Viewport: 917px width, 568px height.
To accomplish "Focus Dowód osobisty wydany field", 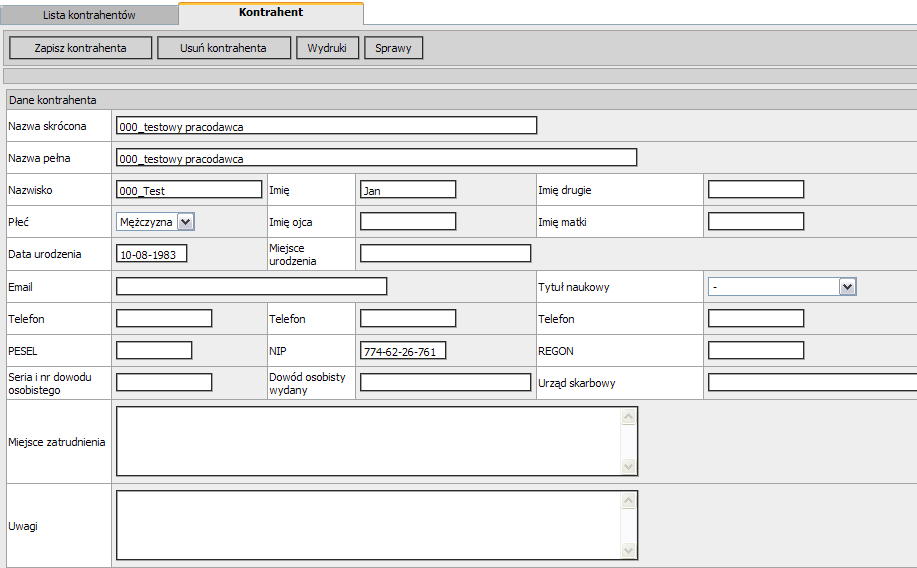I will click(445, 383).
